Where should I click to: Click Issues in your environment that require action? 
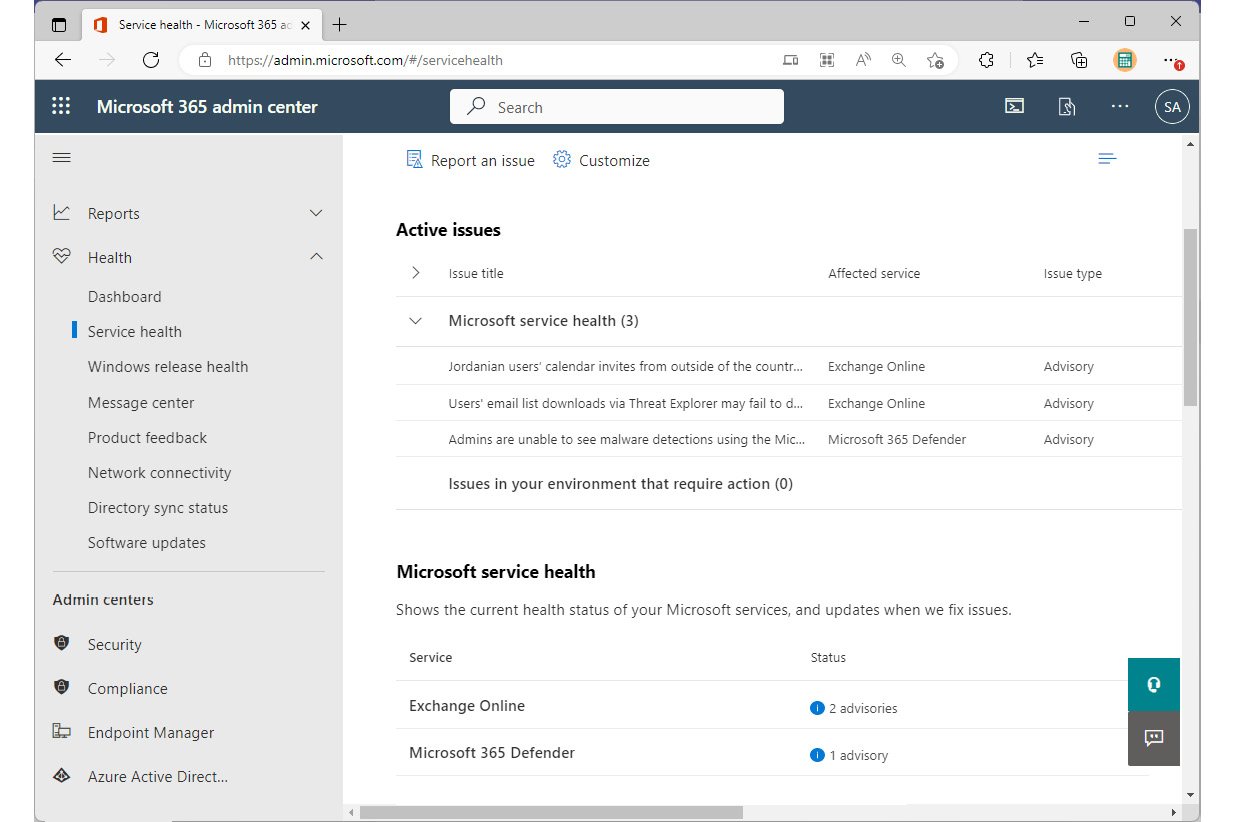tap(621, 483)
